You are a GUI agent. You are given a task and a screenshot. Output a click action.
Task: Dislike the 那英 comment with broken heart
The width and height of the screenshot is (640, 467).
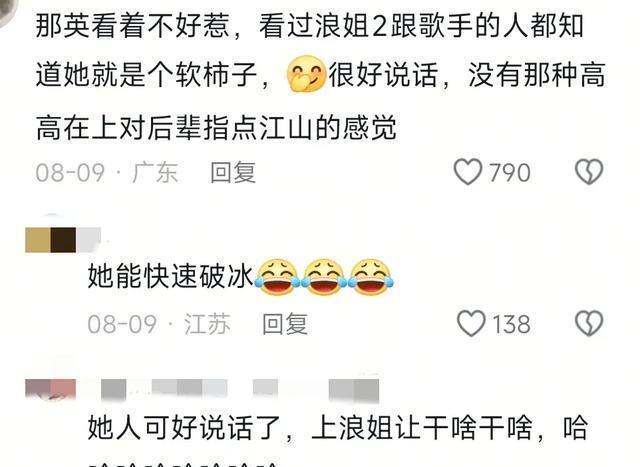coord(589,172)
